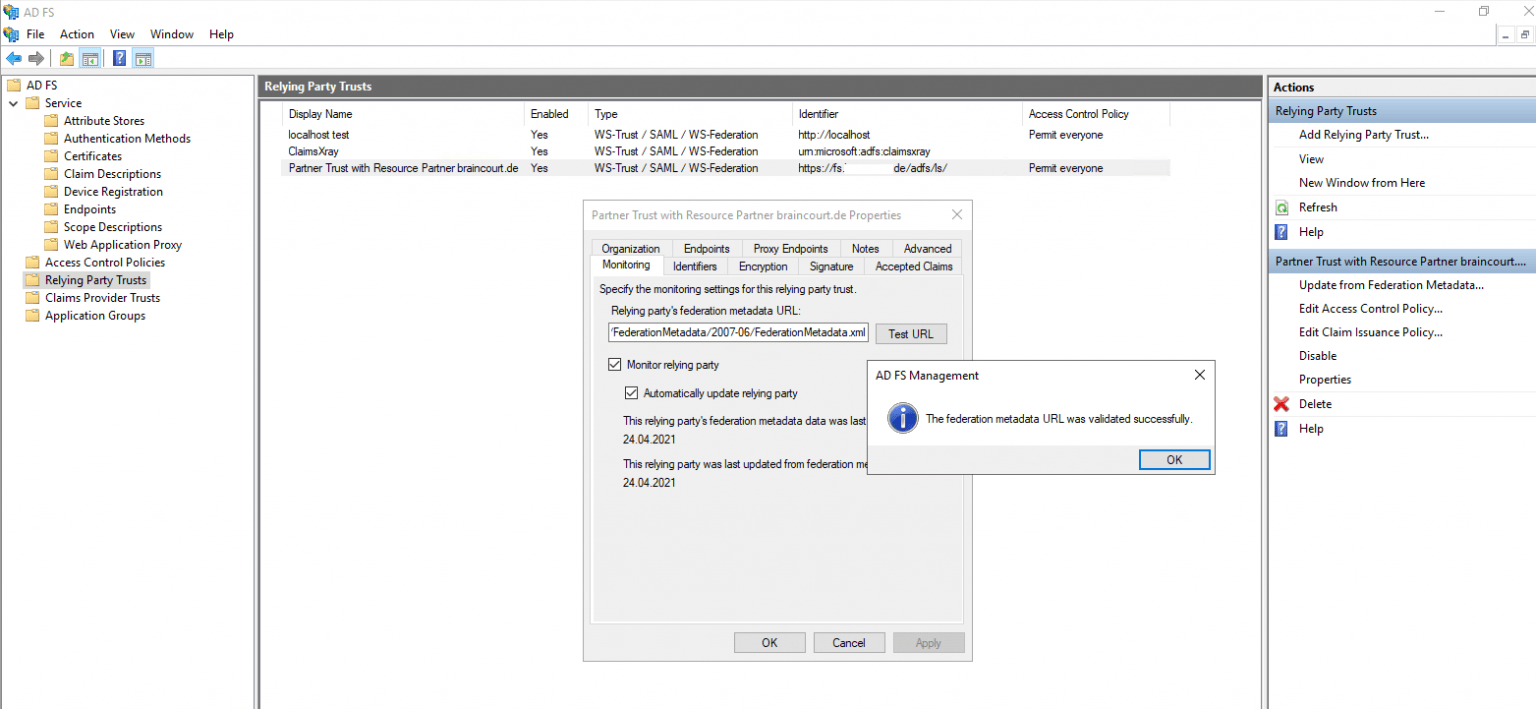Click the blue Back arrow in toolbar
Viewport: 1536px width, 709px height.
click(14, 59)
